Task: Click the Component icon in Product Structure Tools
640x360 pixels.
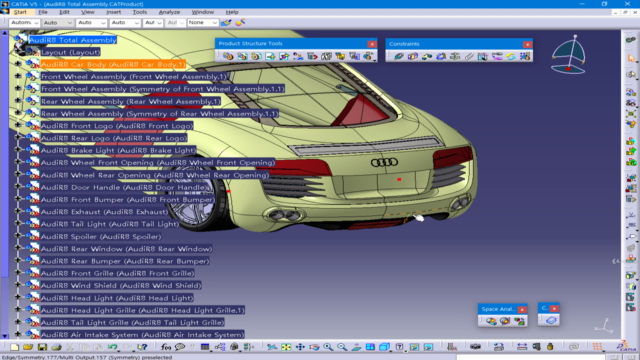Action: coord(228,56)
